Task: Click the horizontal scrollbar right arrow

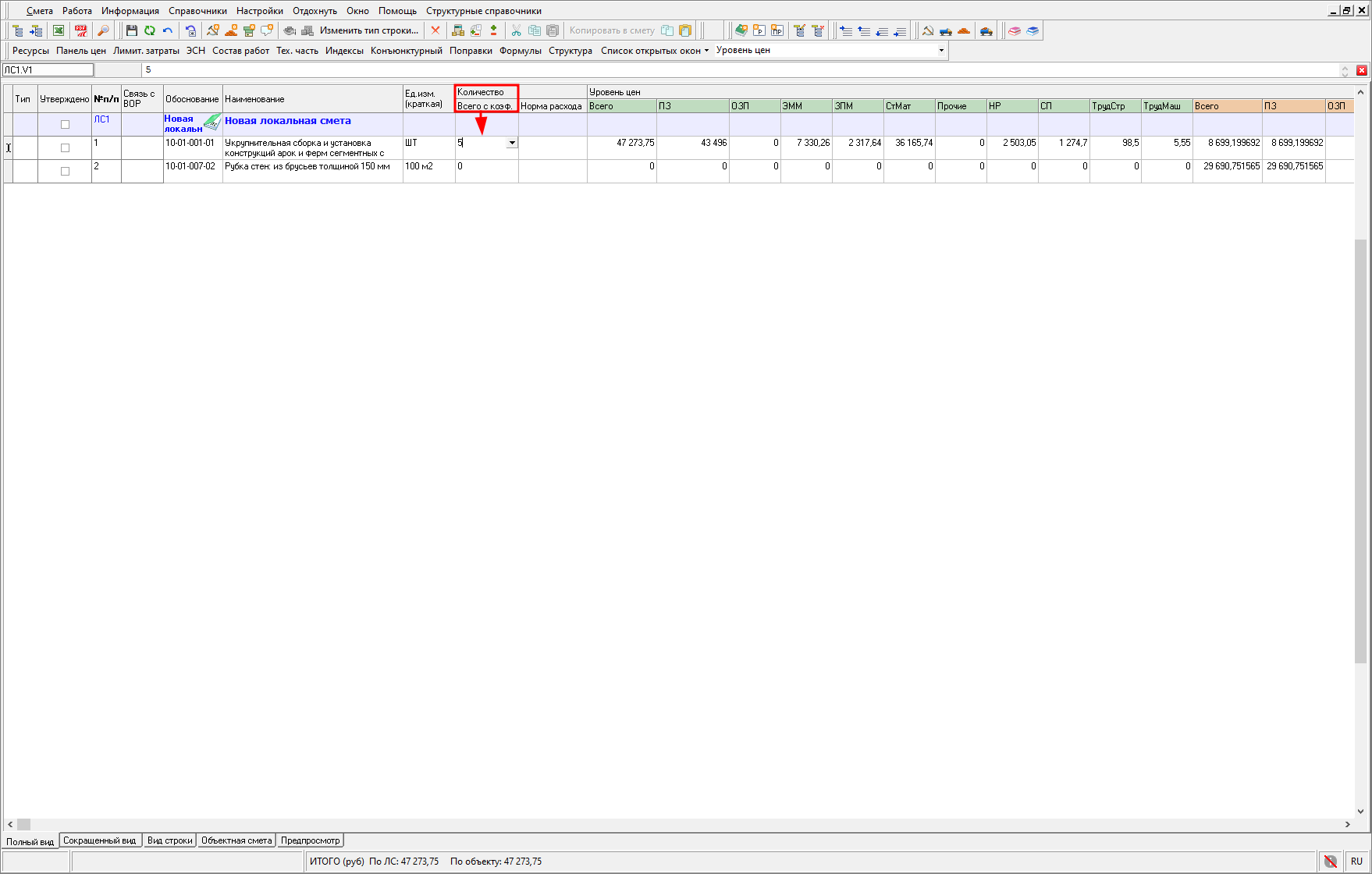Action: click(1347, 824)
